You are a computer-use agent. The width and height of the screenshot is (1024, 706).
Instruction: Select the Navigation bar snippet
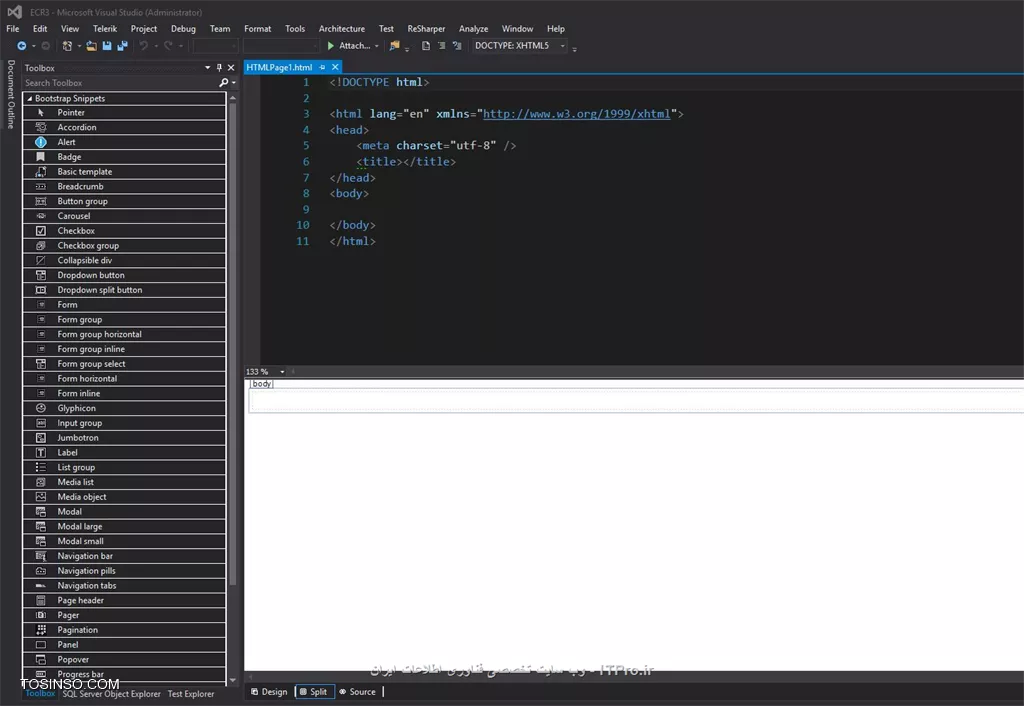124,556
